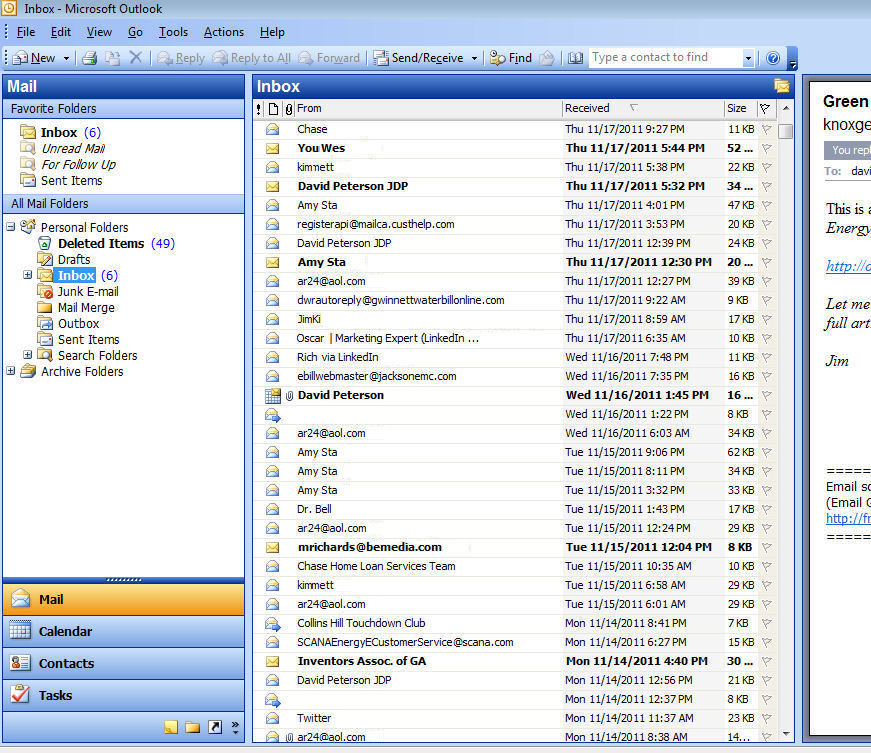The image size is (871, 753).
Task: Toggle the follow-up flag on the kimmett message
Action: [x=766, y=166]
